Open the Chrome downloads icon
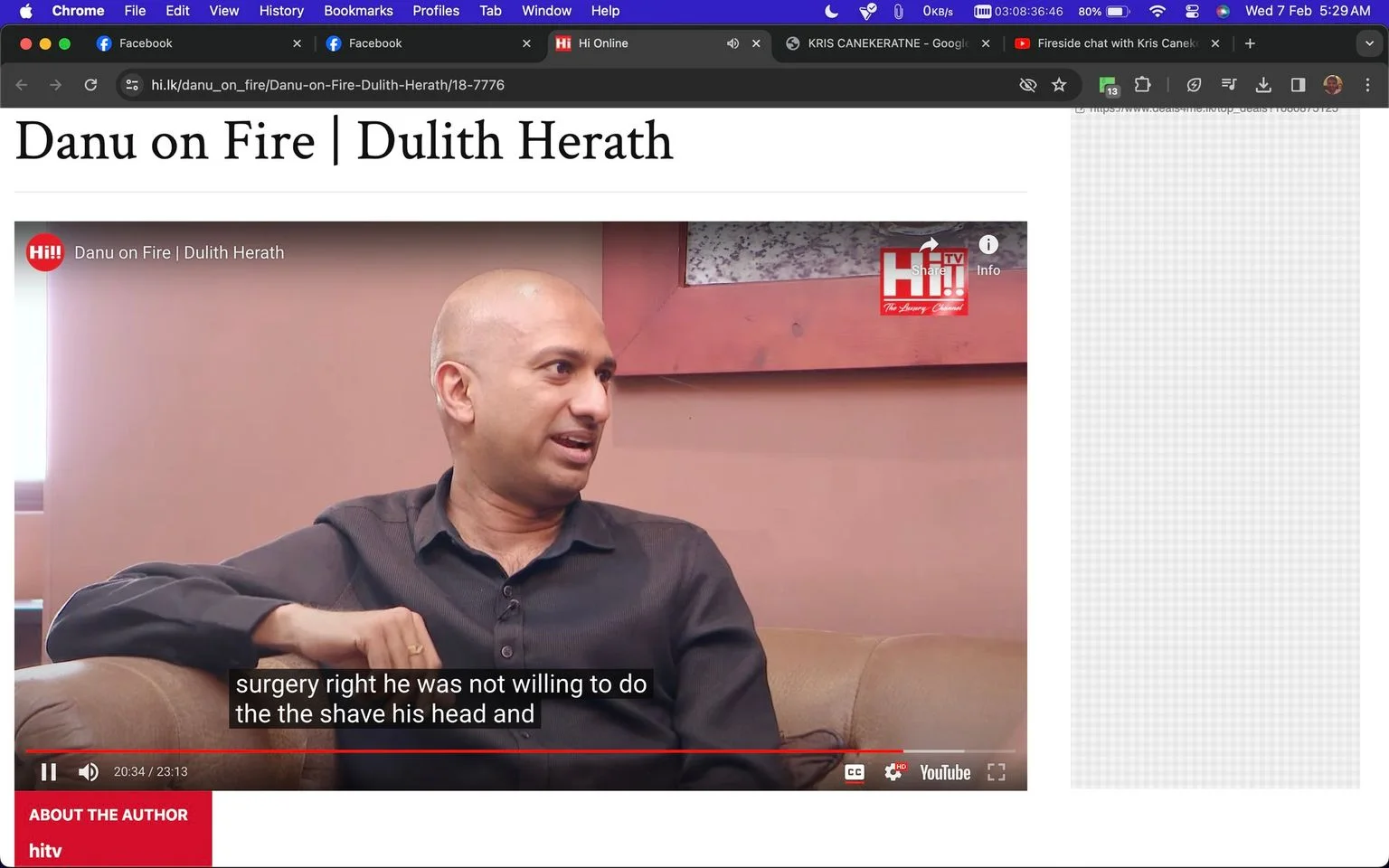The height and width of the screenshot is (868, 1389). [1263, 85]
